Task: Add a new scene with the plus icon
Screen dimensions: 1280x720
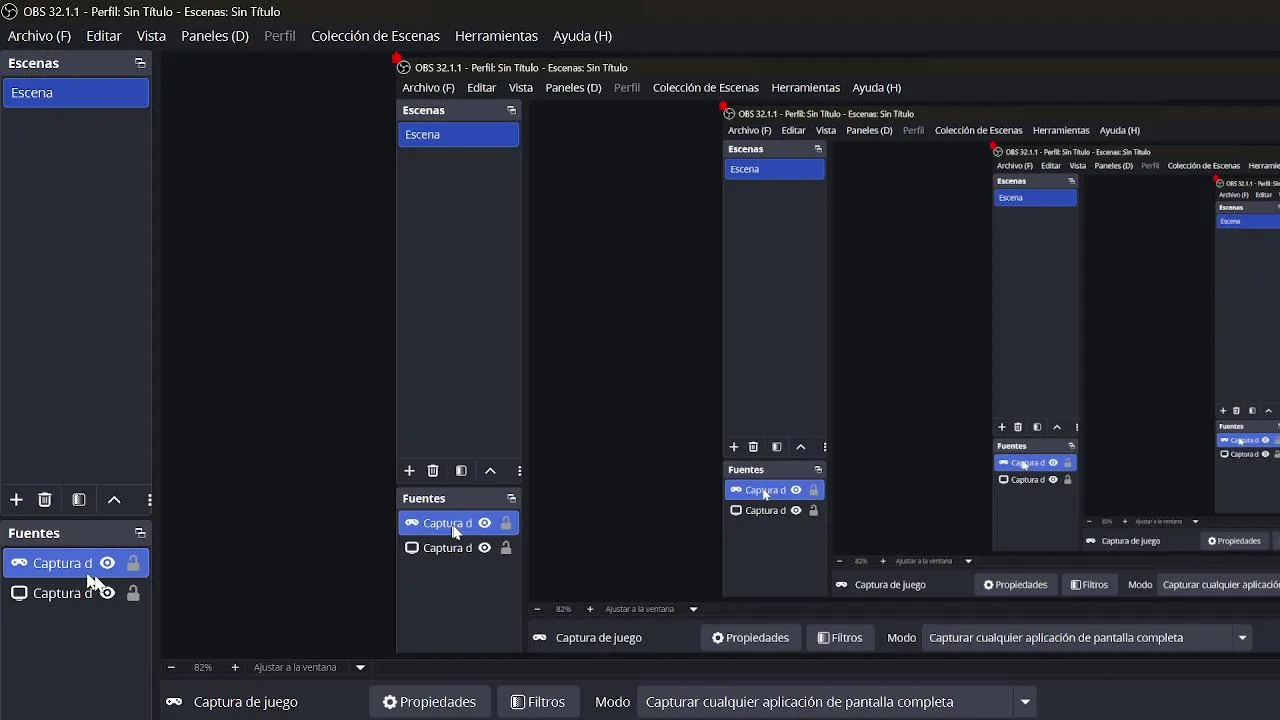Action: [16, 500]
